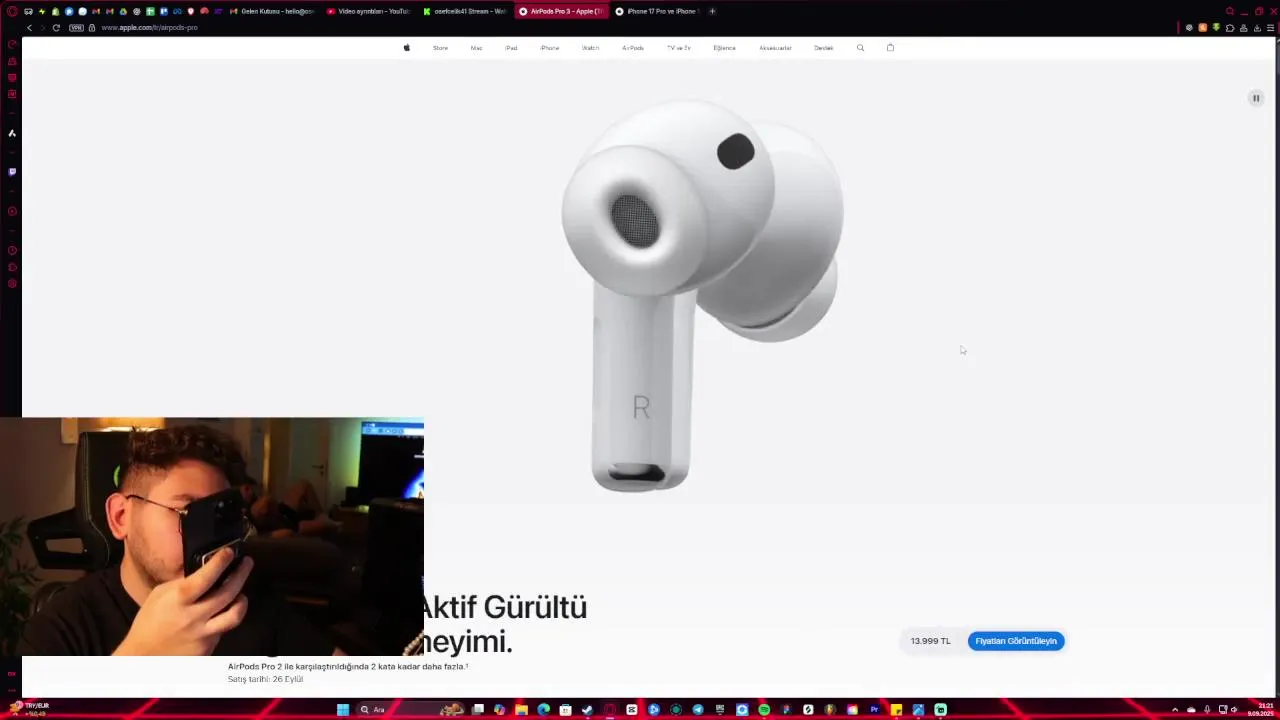1280x720 pixels.
Task: Open the Windows Start button
Action: [342, 710]
